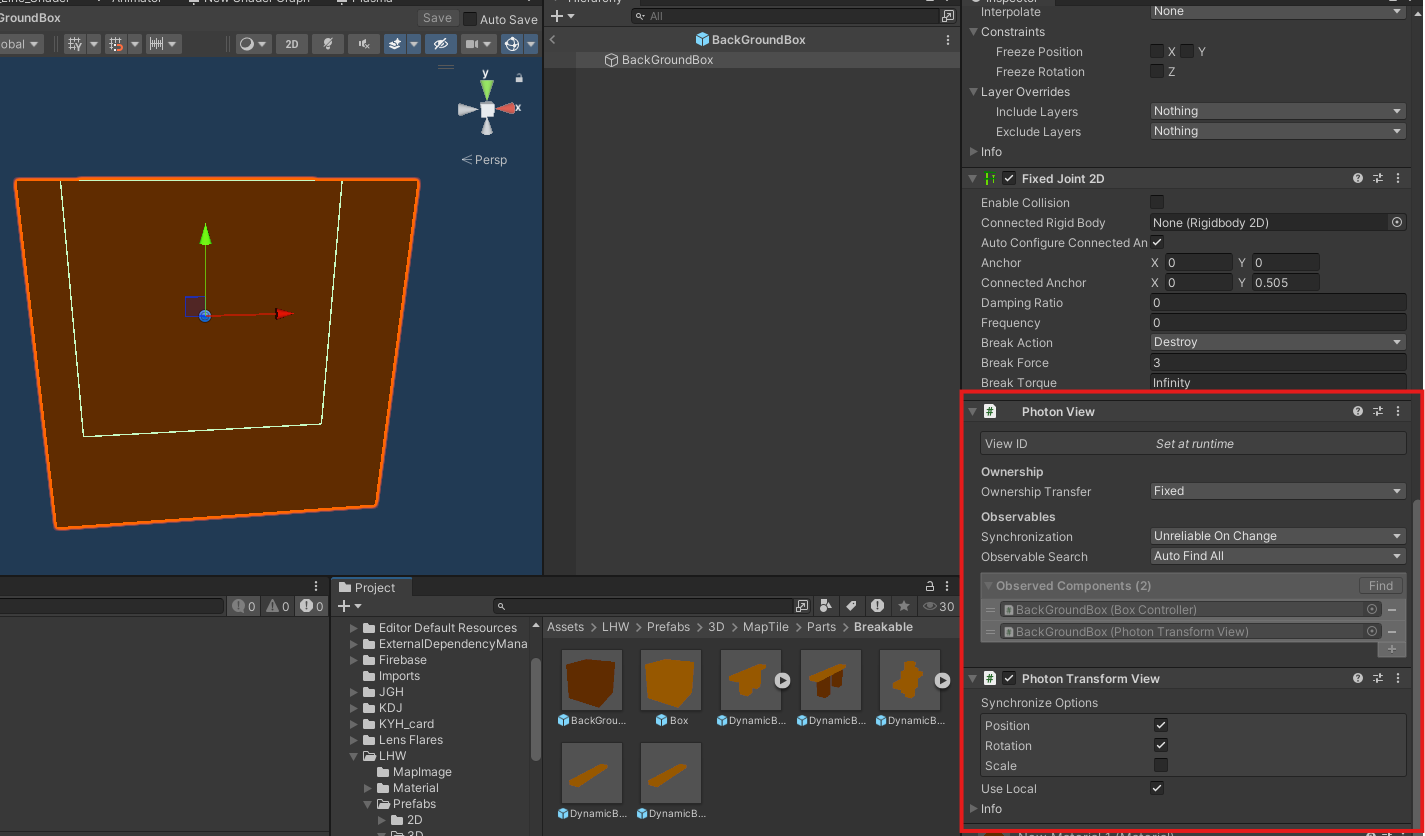This screenshot has width=1425, height=836.
Task: Click the snap increment magnet icon
Action: coord(116,44)
